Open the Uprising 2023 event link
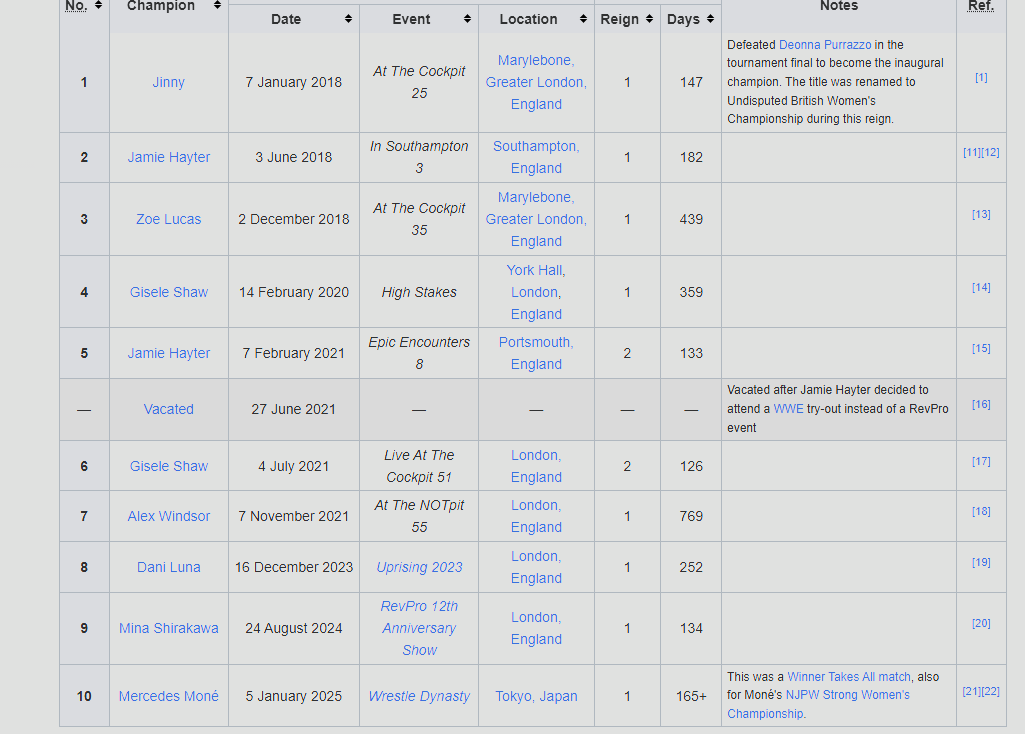This screenshot has height=734, width=1025. 419,567
